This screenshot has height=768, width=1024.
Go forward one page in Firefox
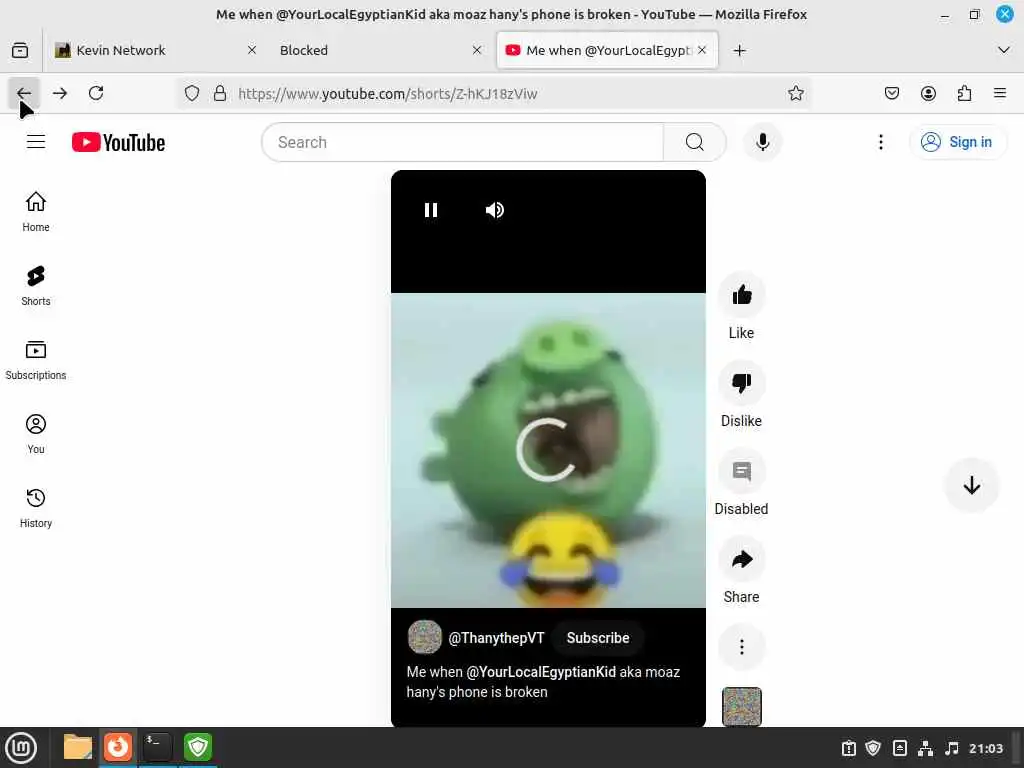[x=59, y=93]
